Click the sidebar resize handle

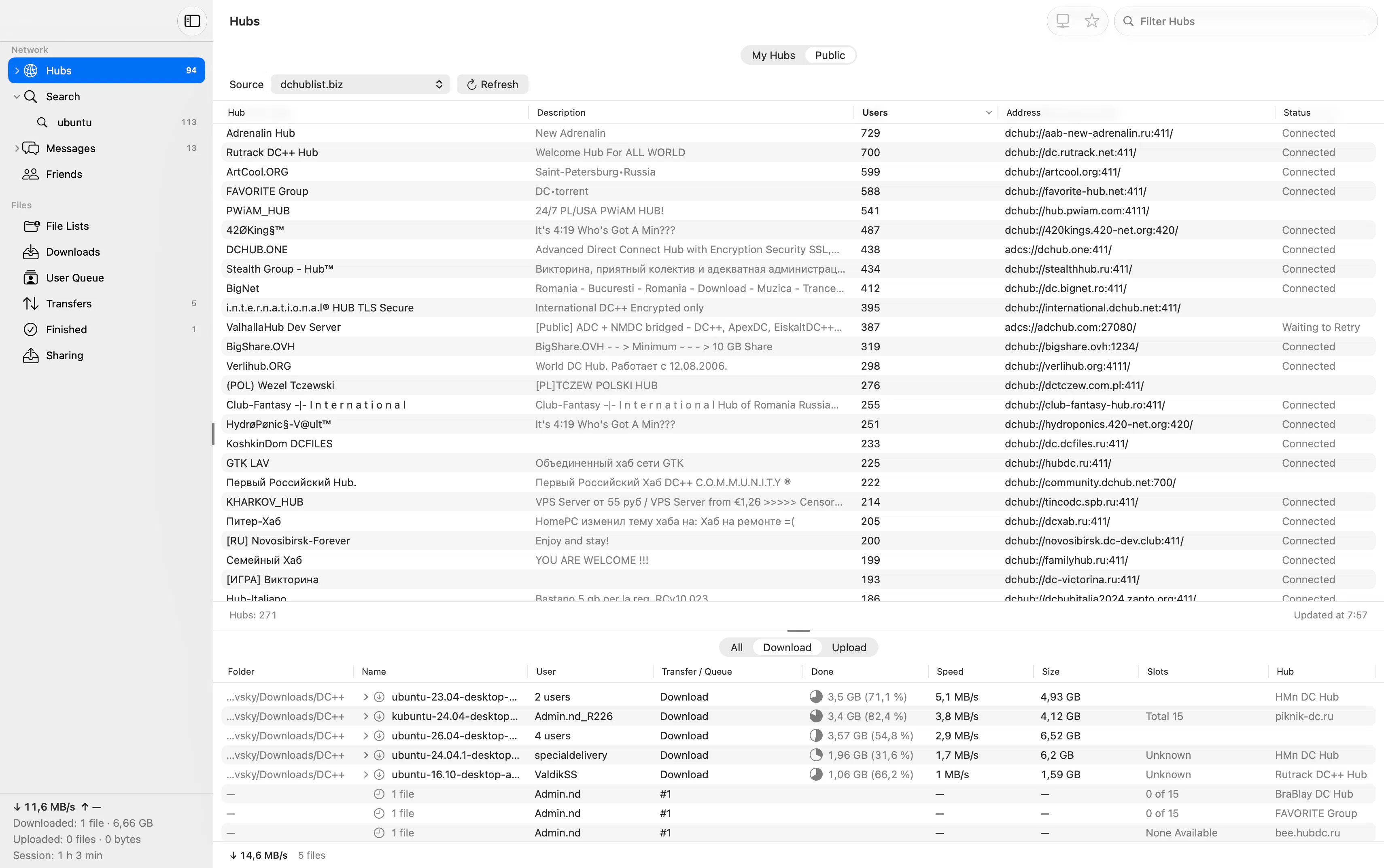click(x=213, y=434)
